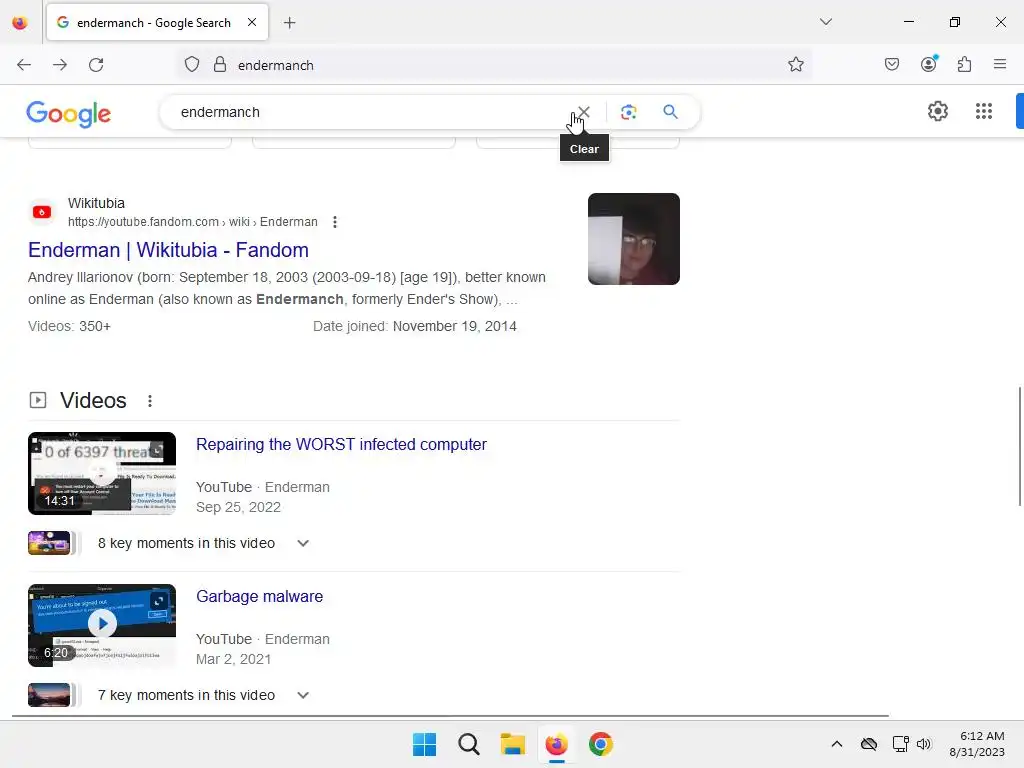Screen dimensions: 1024x768
Task: Open the Extensions puzzle icon
Action: tap(965, 64)
